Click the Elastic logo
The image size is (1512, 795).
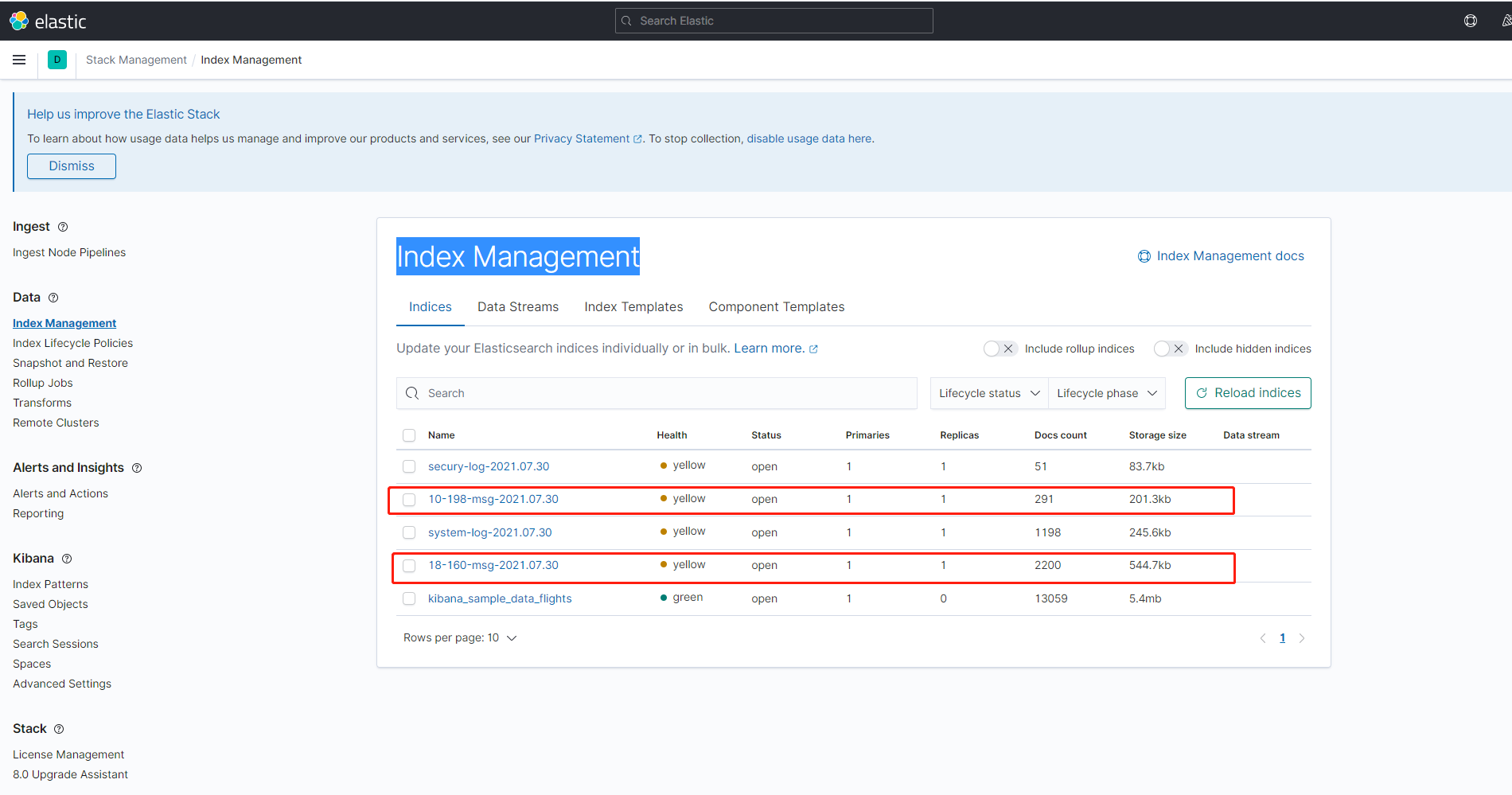coord(48,21)
